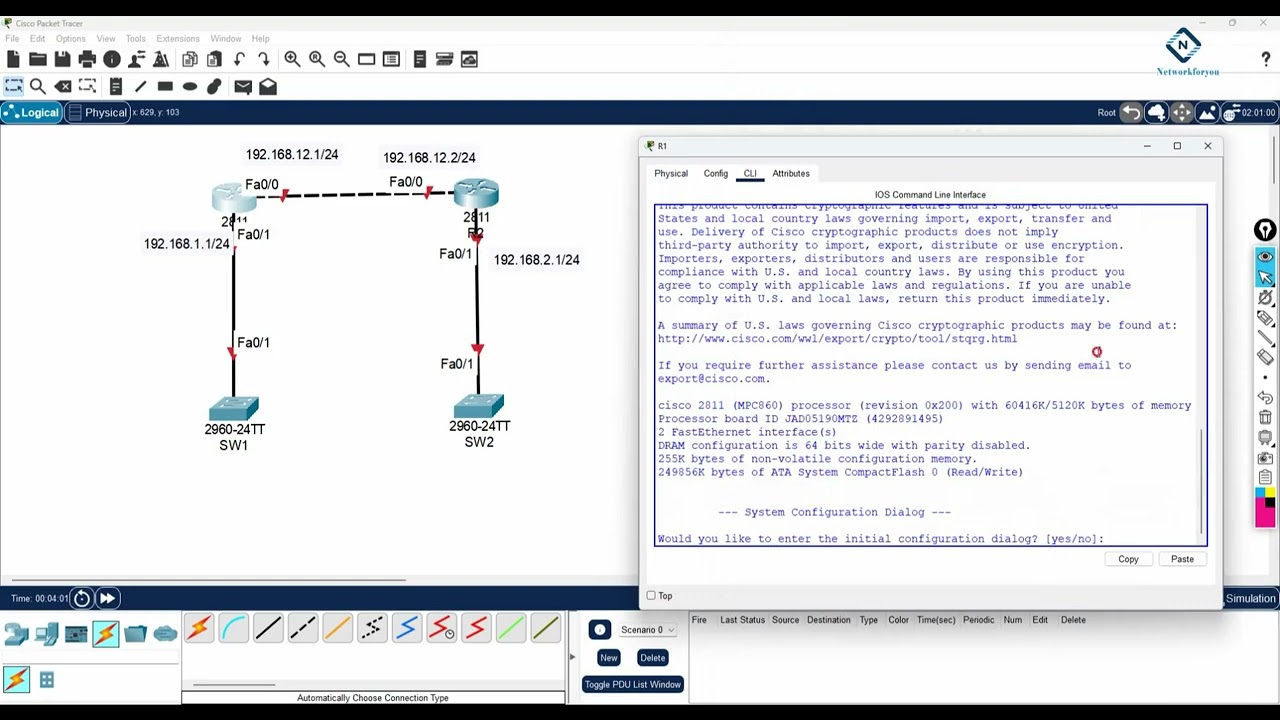Zoom in on the workspace

point(292,60)
